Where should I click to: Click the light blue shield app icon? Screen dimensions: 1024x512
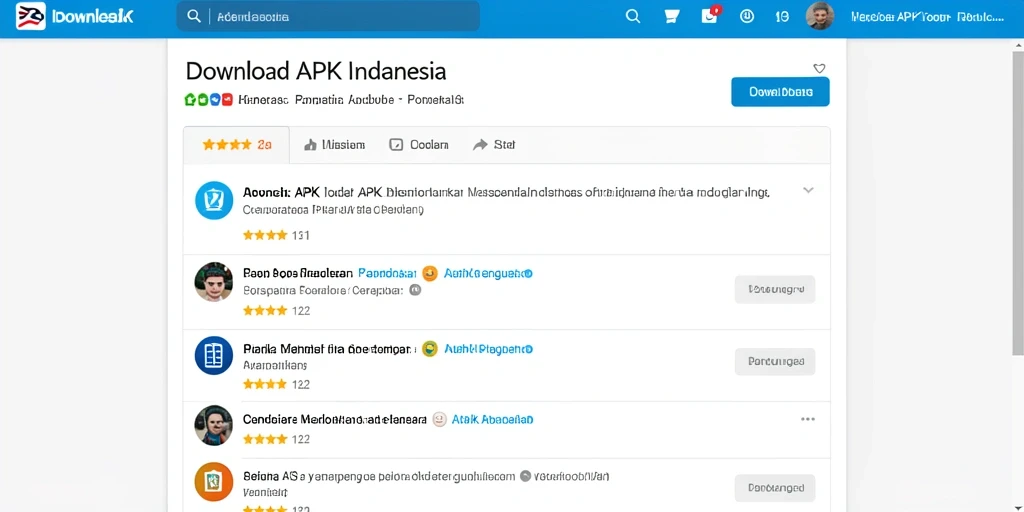pos(214,200)
